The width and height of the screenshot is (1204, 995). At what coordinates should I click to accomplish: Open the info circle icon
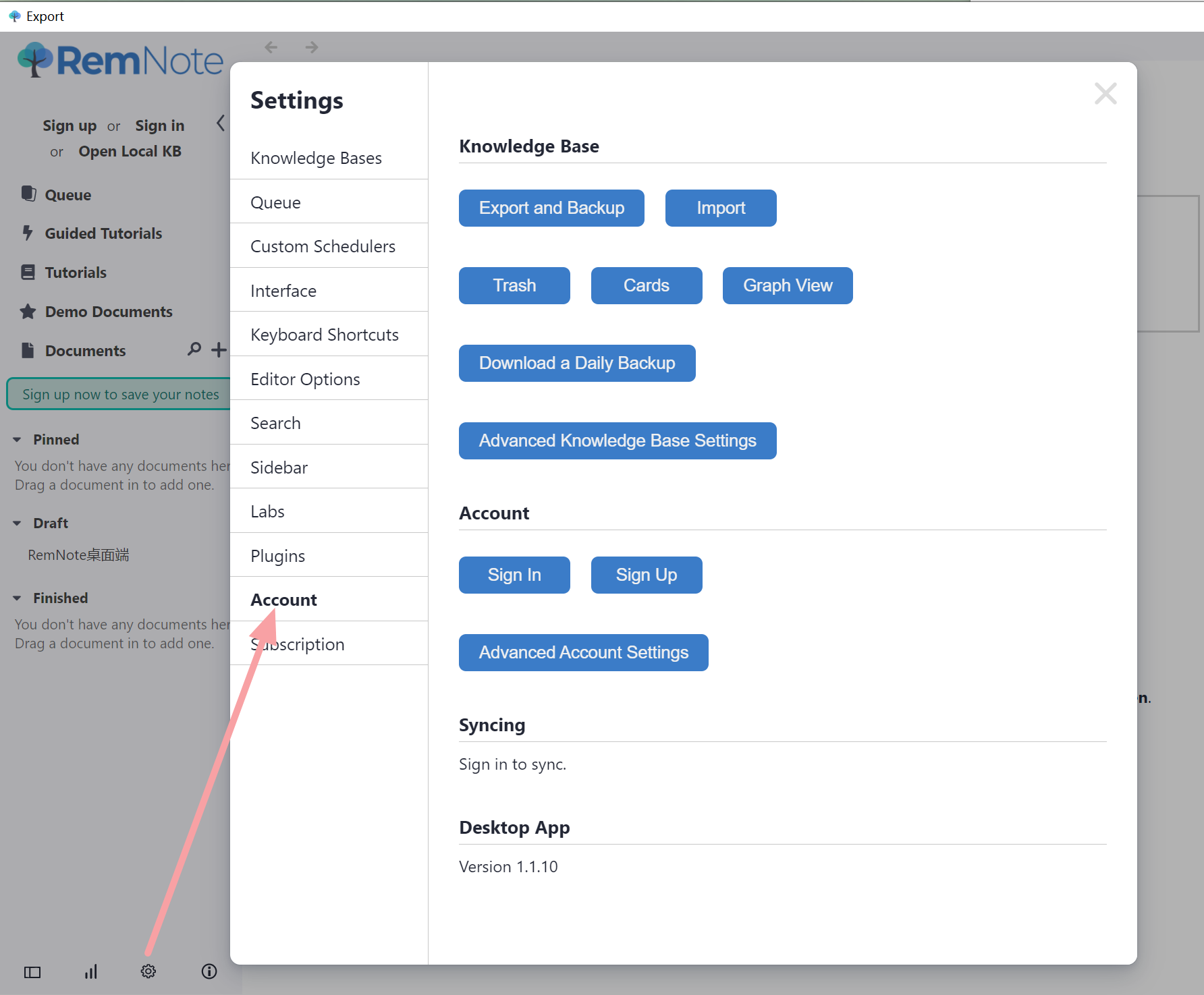coord(209,971)
